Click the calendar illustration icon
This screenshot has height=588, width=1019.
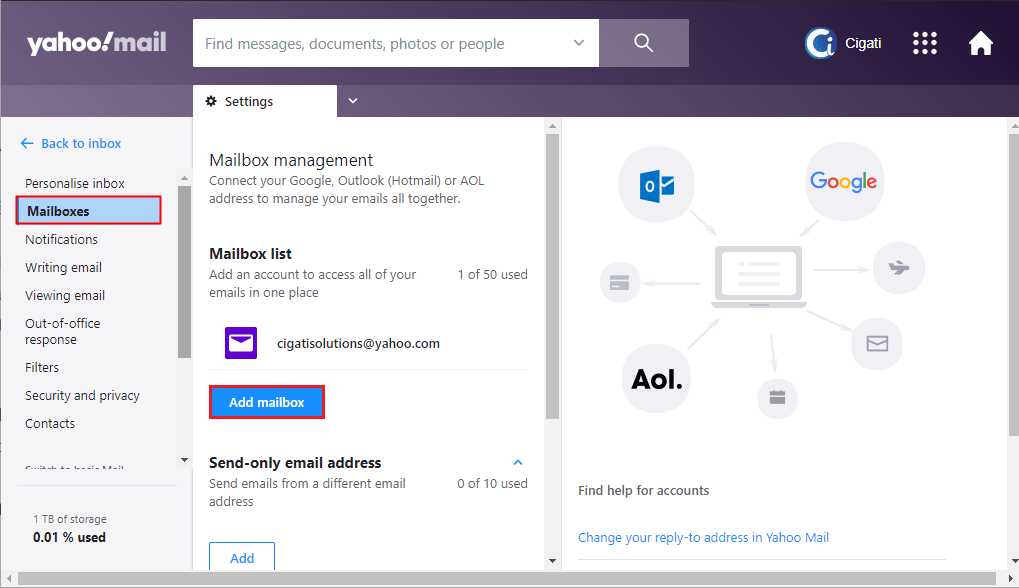click(x=777, y=397)
